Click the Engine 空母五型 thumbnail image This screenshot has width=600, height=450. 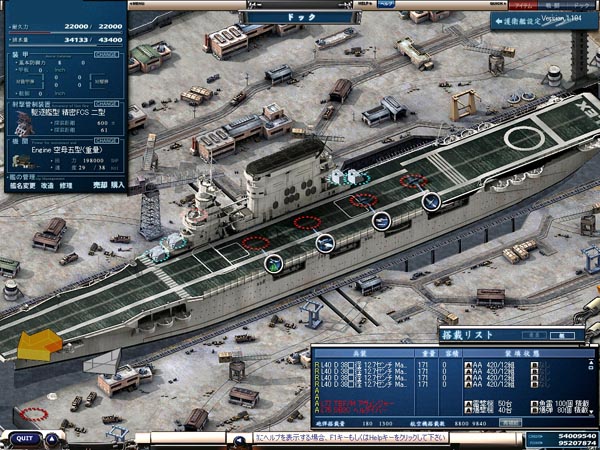pyautogui.click(x=17, y=158)
